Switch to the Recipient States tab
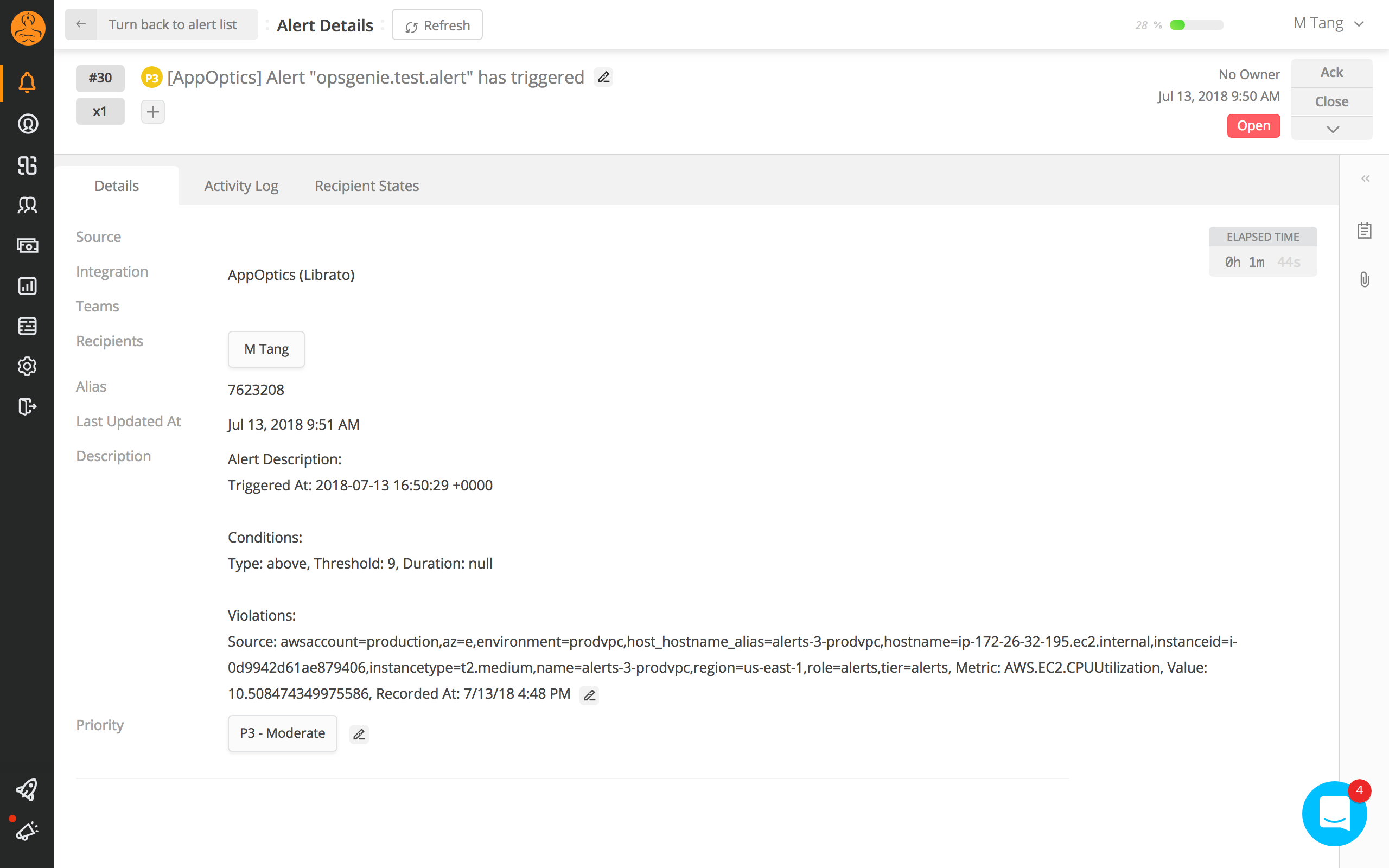 [x=367, y=186]
